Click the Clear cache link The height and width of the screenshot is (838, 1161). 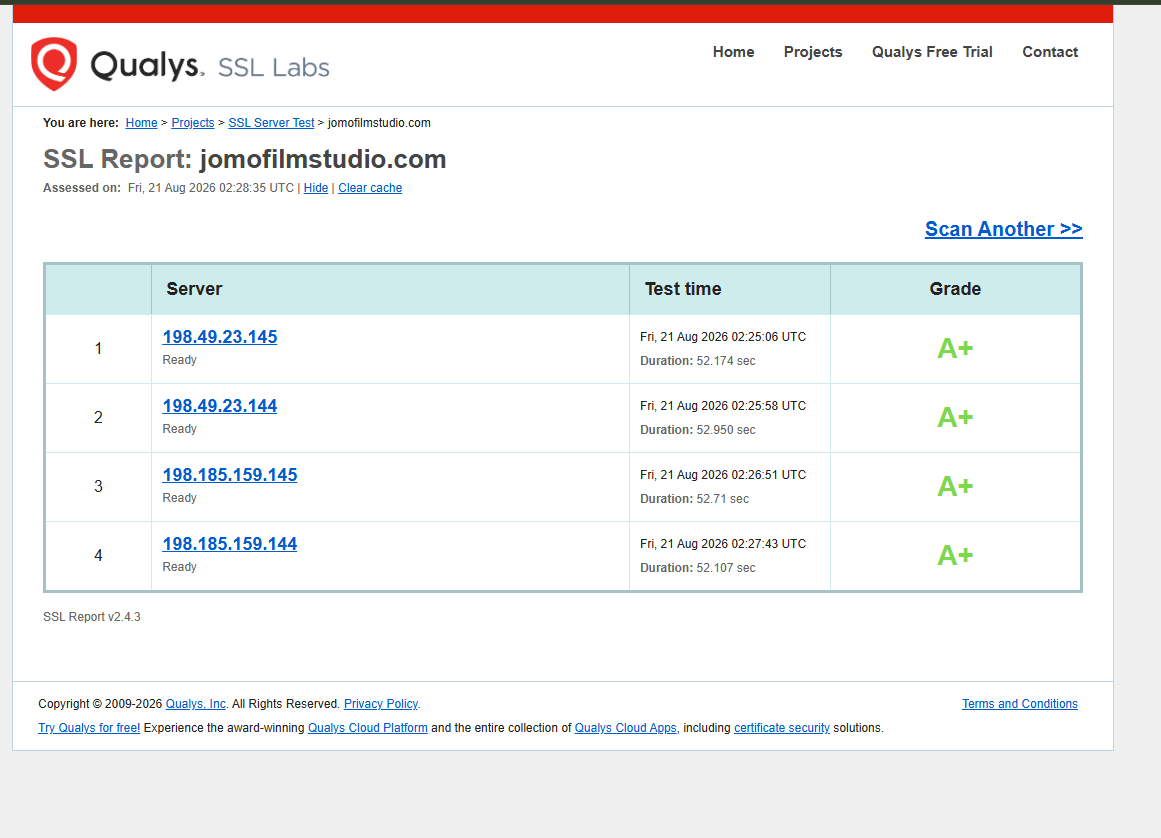[x=370, y=188]
